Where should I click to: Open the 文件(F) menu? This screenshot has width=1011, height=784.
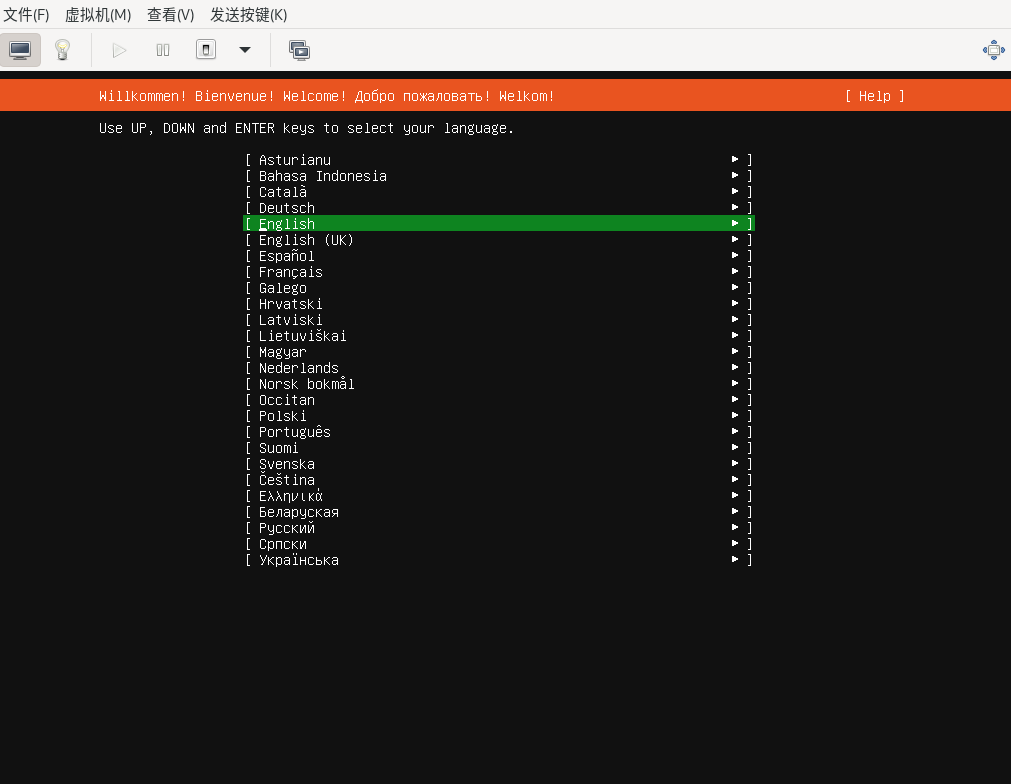(27, 15)
